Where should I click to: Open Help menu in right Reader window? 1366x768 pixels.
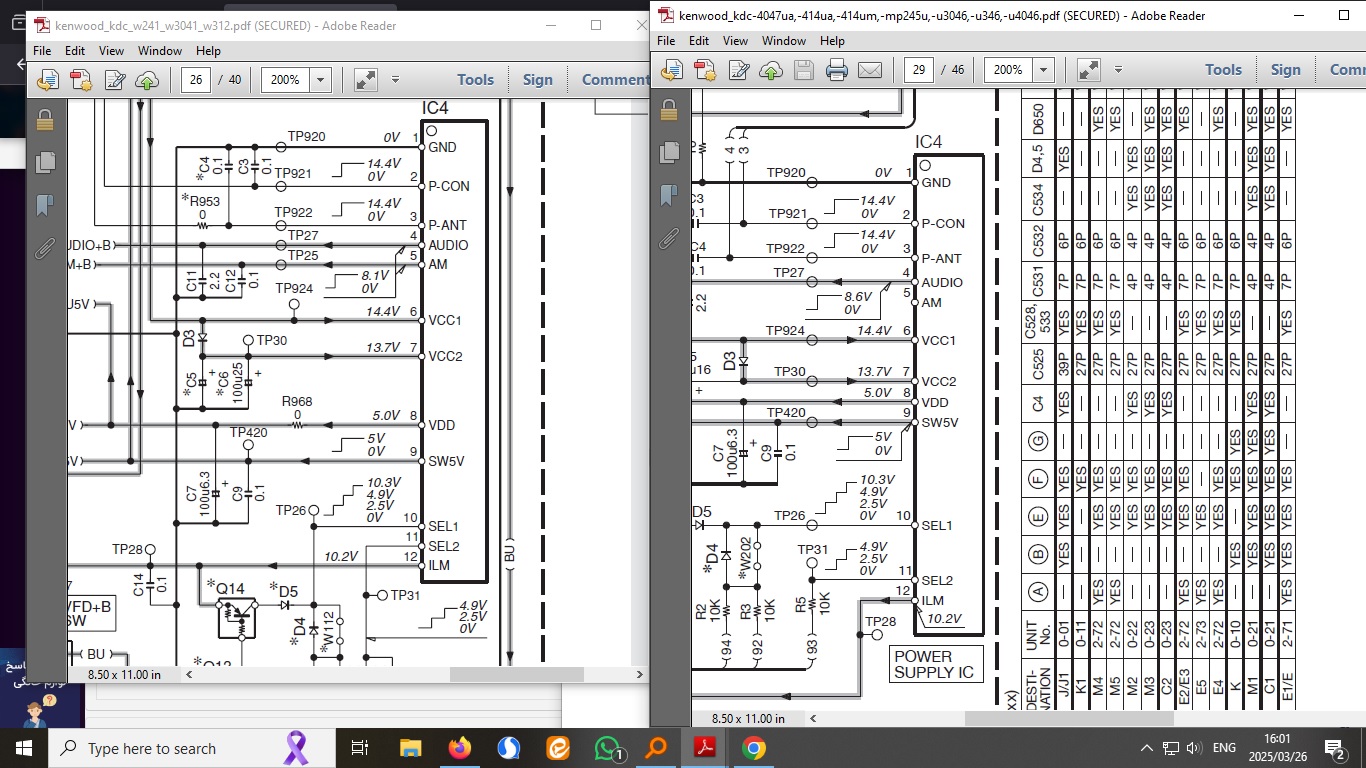pyautogui.click(x=832, y=41)
